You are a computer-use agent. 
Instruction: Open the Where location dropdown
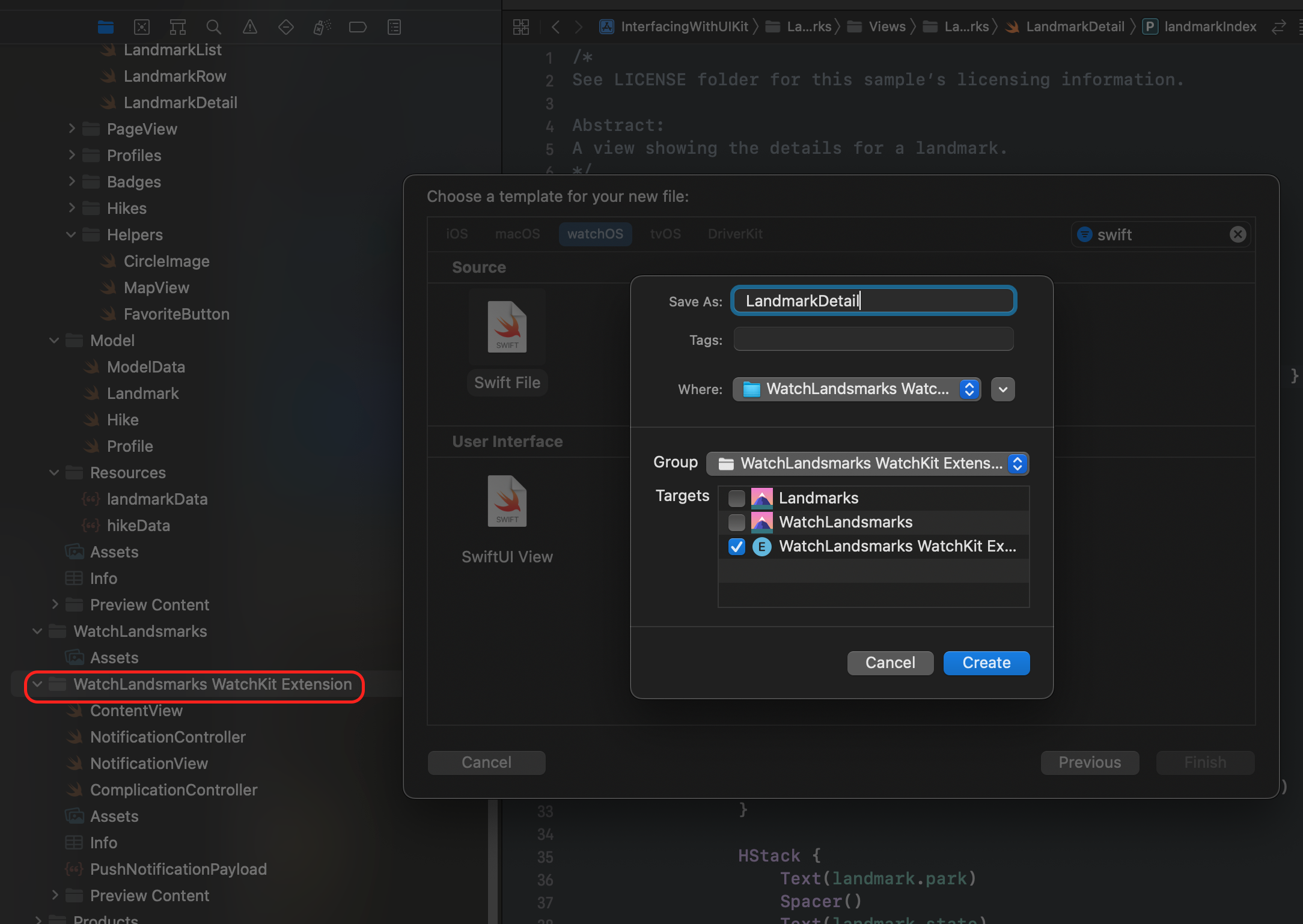point(856,389)
